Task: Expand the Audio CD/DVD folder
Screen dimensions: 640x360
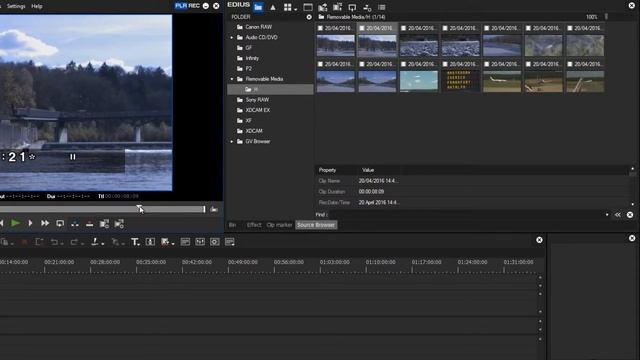Action: coord(232,38)
